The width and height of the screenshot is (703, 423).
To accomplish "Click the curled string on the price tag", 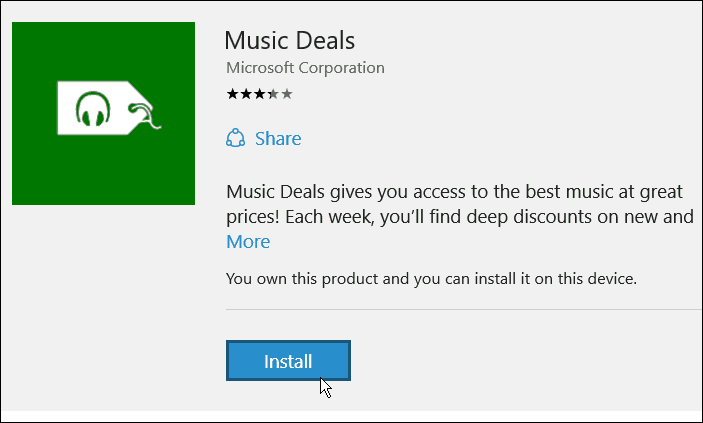I will [145, 115].
